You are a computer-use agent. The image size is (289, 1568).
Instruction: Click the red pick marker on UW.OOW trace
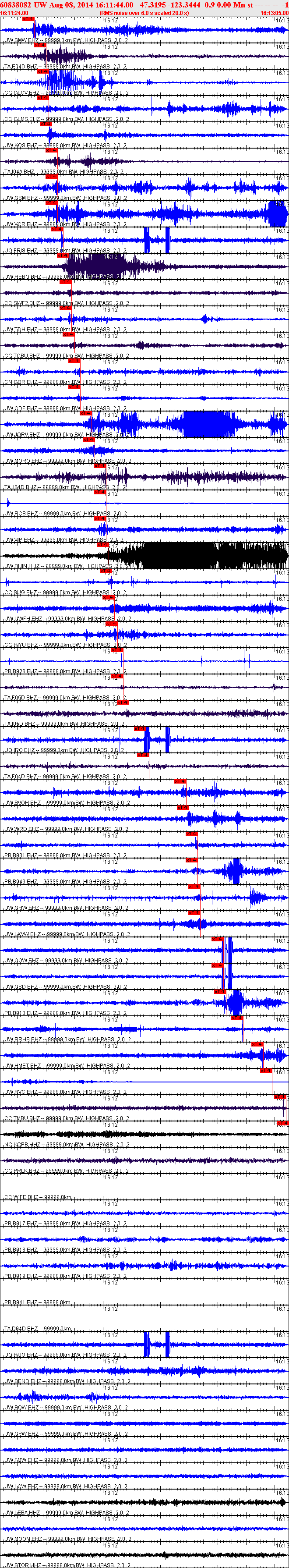click(217, 939)
